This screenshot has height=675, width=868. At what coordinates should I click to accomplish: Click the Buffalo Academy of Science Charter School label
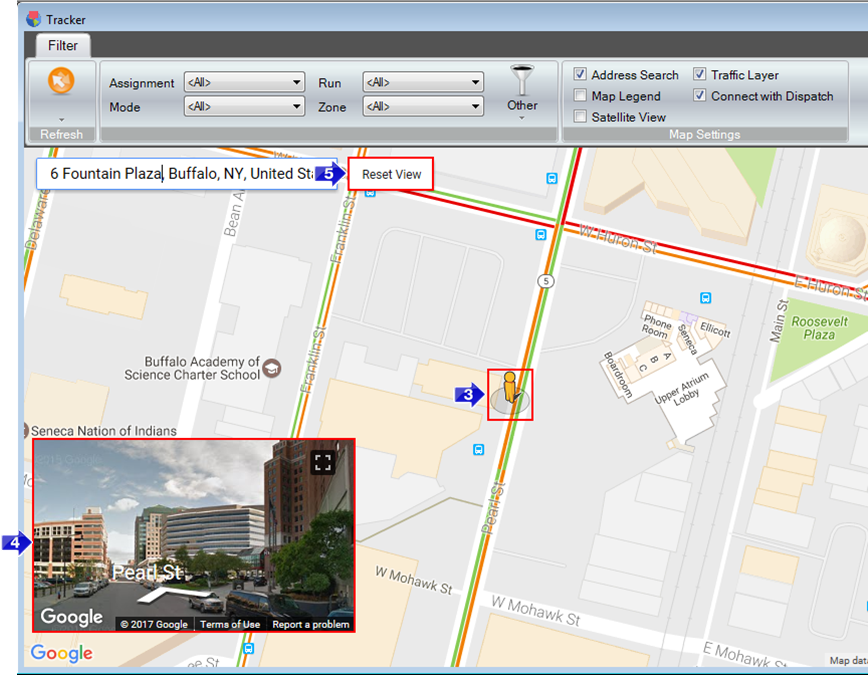192,368
